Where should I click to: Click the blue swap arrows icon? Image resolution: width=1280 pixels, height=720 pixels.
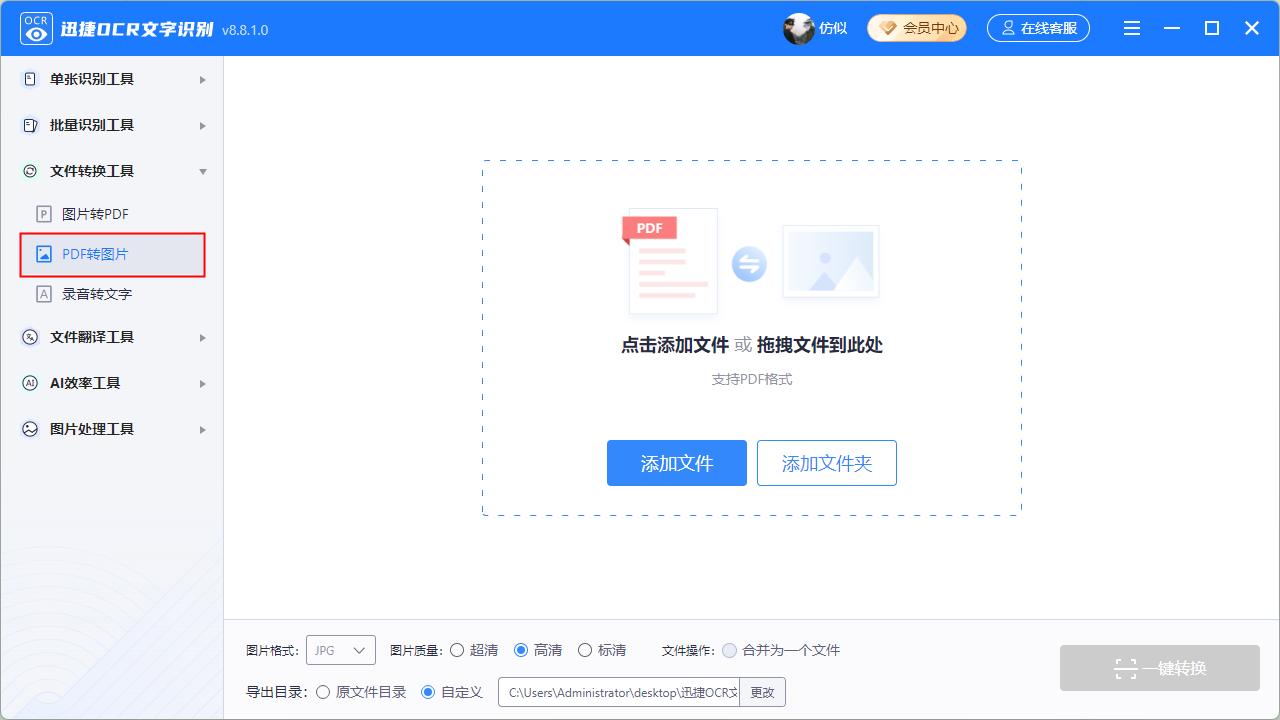point(749,264)
